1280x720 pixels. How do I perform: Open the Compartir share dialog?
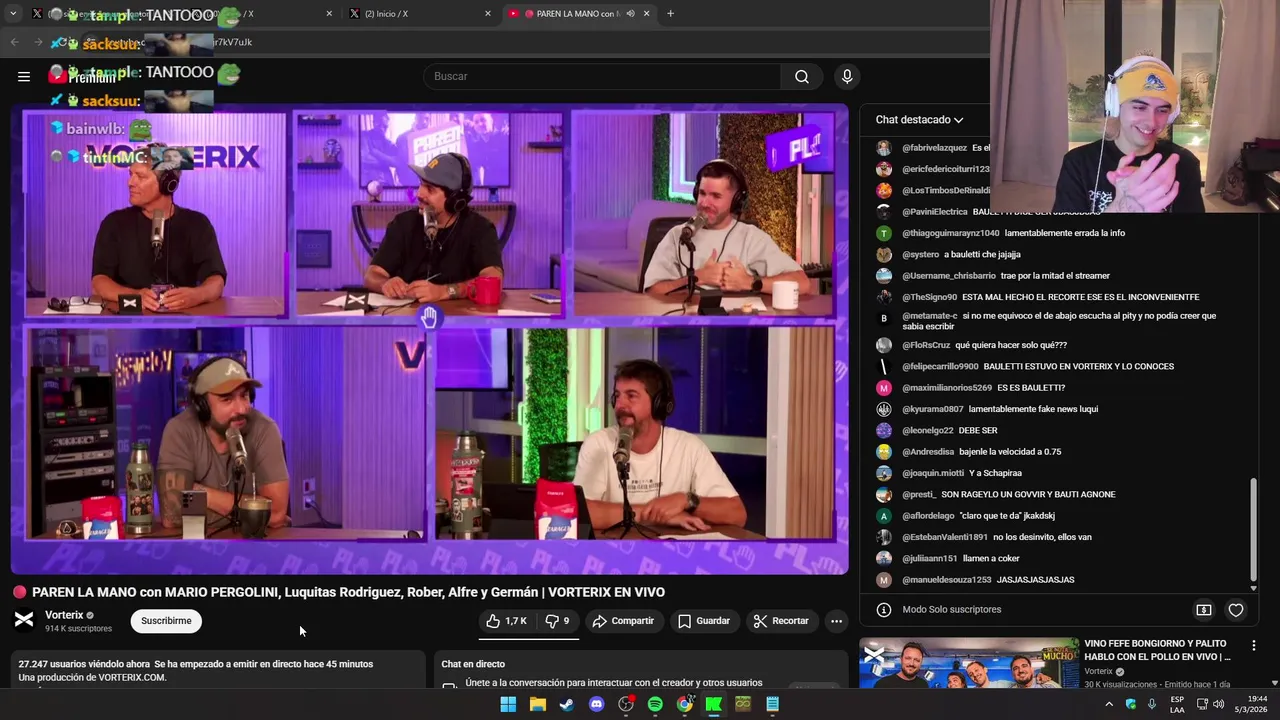pos(623,621)
